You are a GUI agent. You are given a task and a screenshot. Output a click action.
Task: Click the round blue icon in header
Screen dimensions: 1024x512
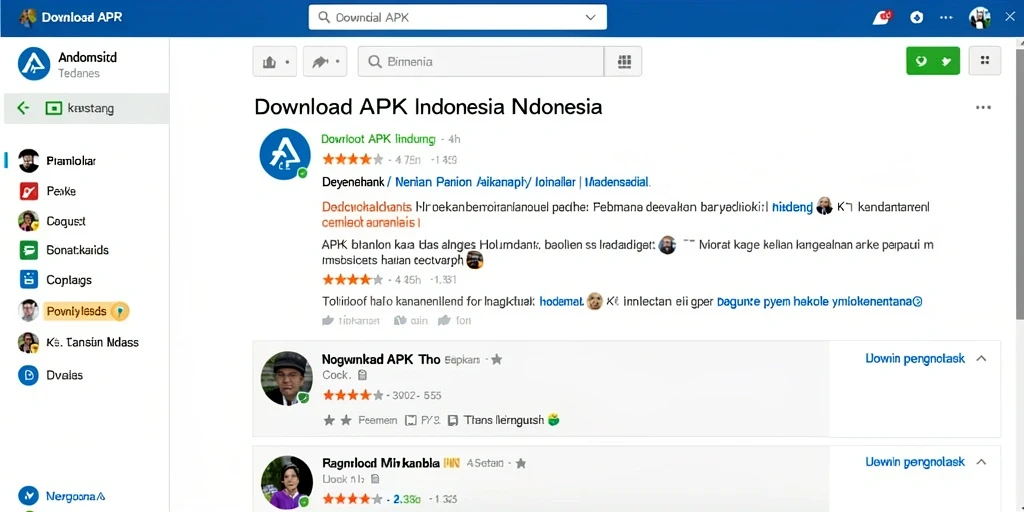coord(917,18)
